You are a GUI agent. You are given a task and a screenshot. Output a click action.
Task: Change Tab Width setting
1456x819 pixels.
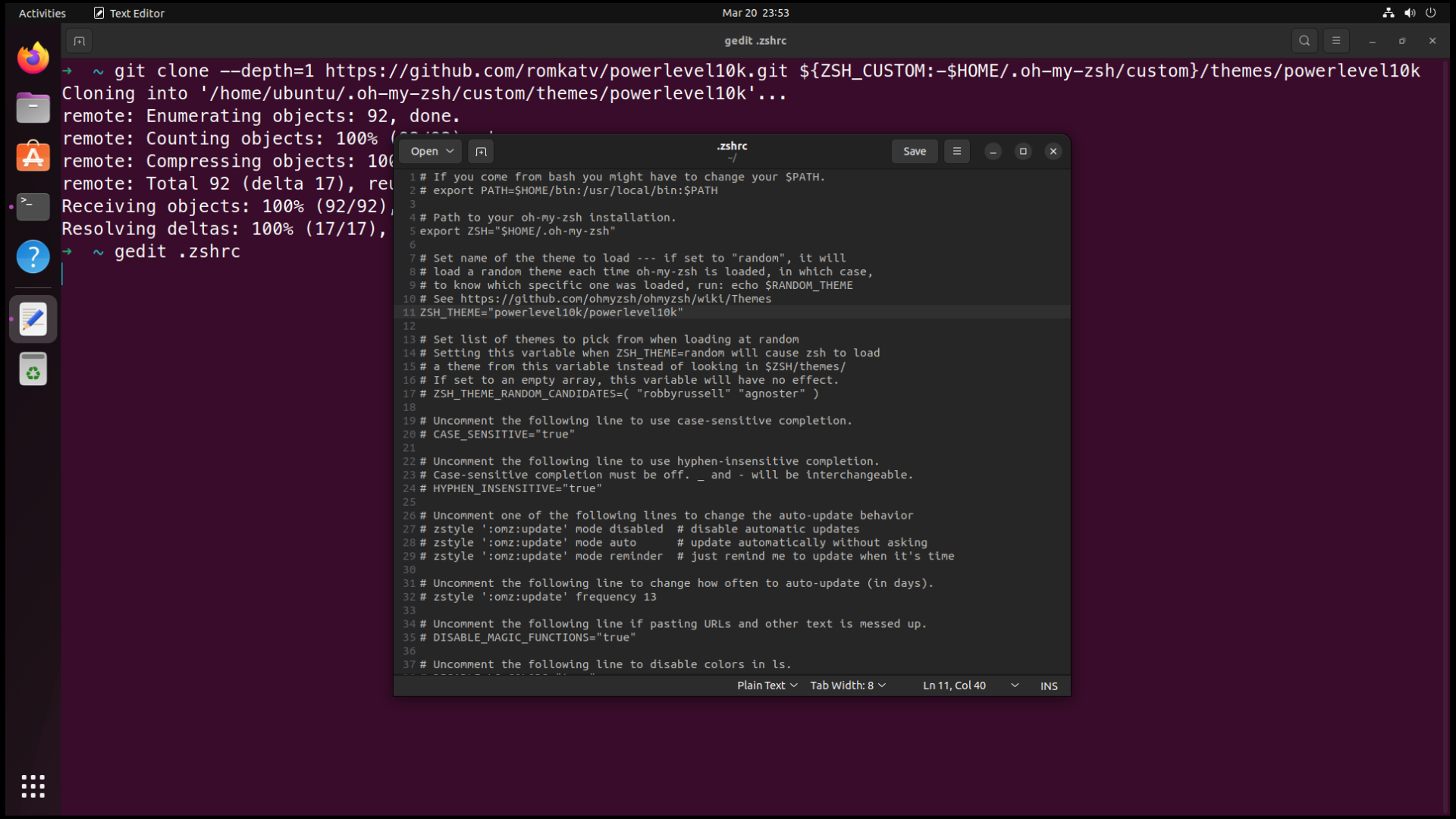(x=848, y=686)
